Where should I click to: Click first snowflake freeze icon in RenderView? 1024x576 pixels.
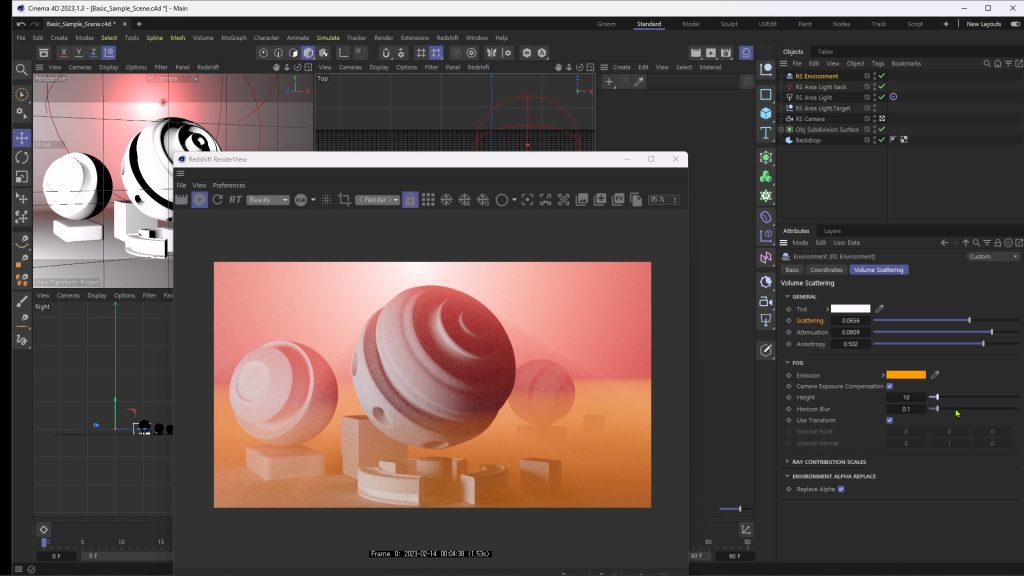446,200
